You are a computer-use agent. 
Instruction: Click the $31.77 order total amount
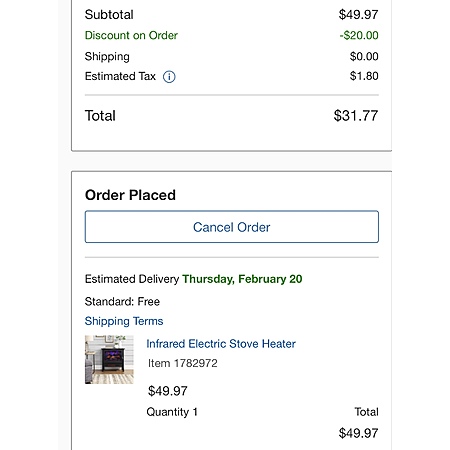356,116
